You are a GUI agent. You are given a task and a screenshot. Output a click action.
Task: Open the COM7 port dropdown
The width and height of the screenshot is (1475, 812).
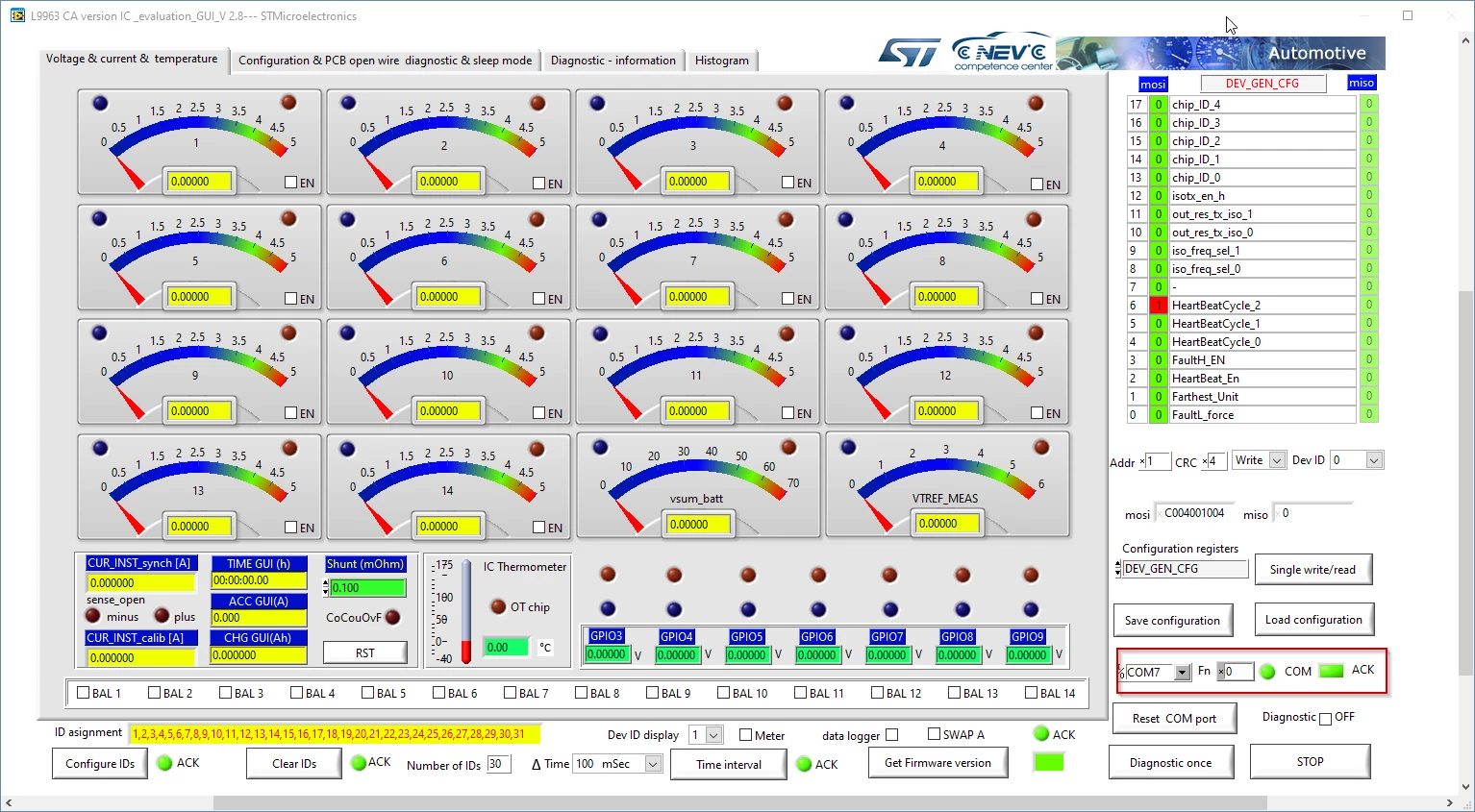point(1183,673)
